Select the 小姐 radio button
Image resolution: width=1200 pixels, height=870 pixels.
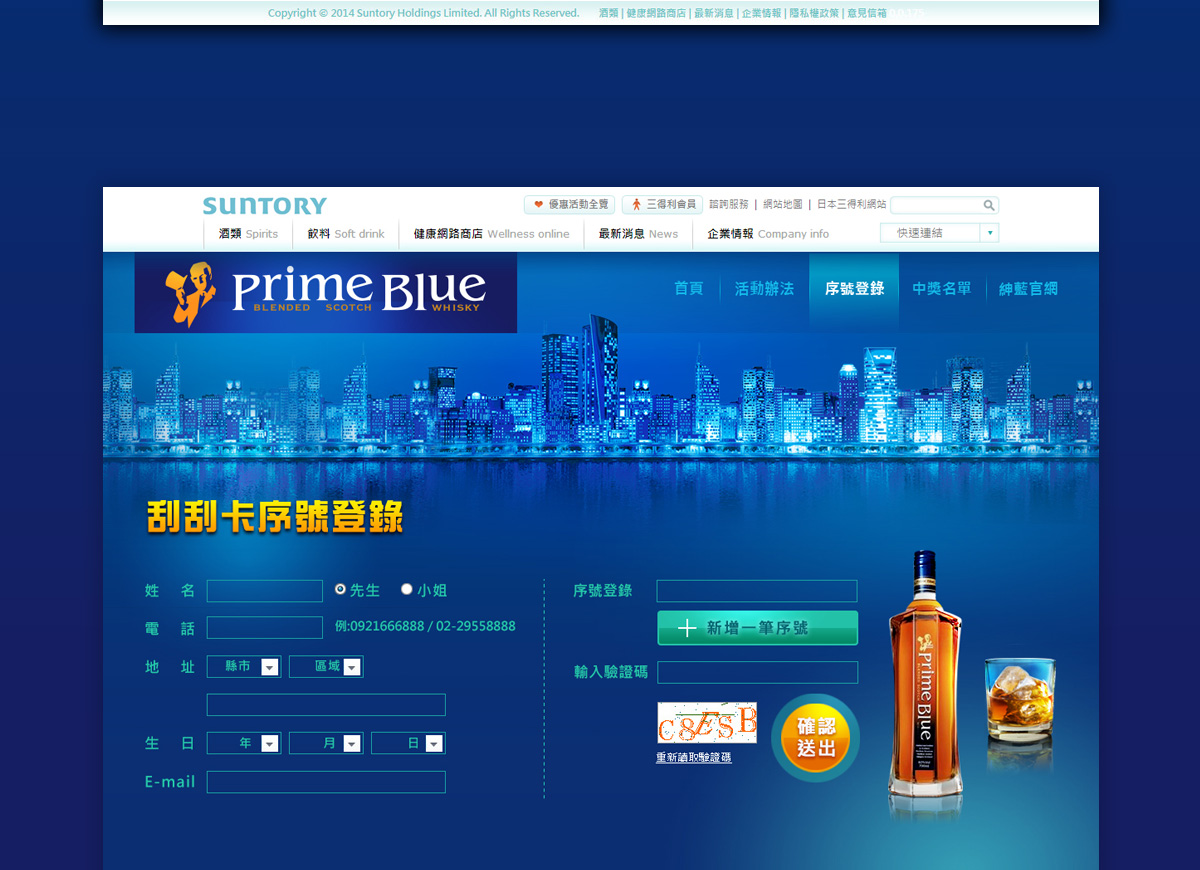pyautogui.click(x=407, y=590)
